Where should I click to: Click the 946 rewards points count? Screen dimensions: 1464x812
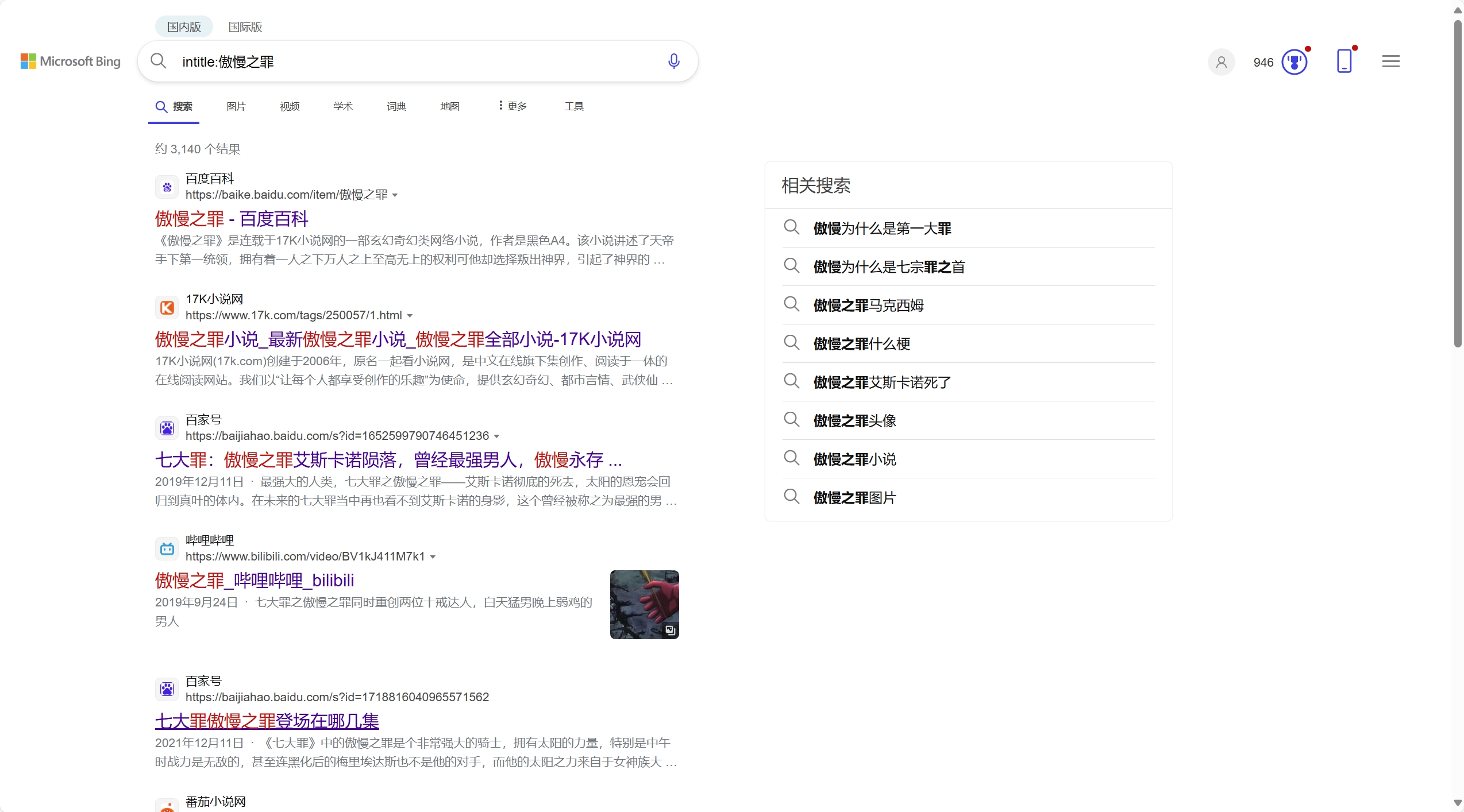point(1263,62)
